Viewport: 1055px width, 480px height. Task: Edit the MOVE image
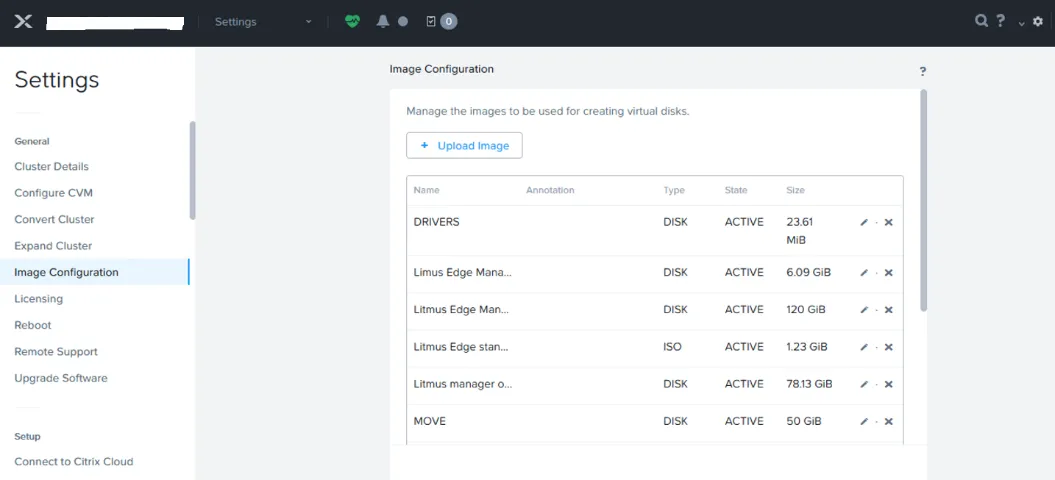pyautogui.click(x=864, y=421)
